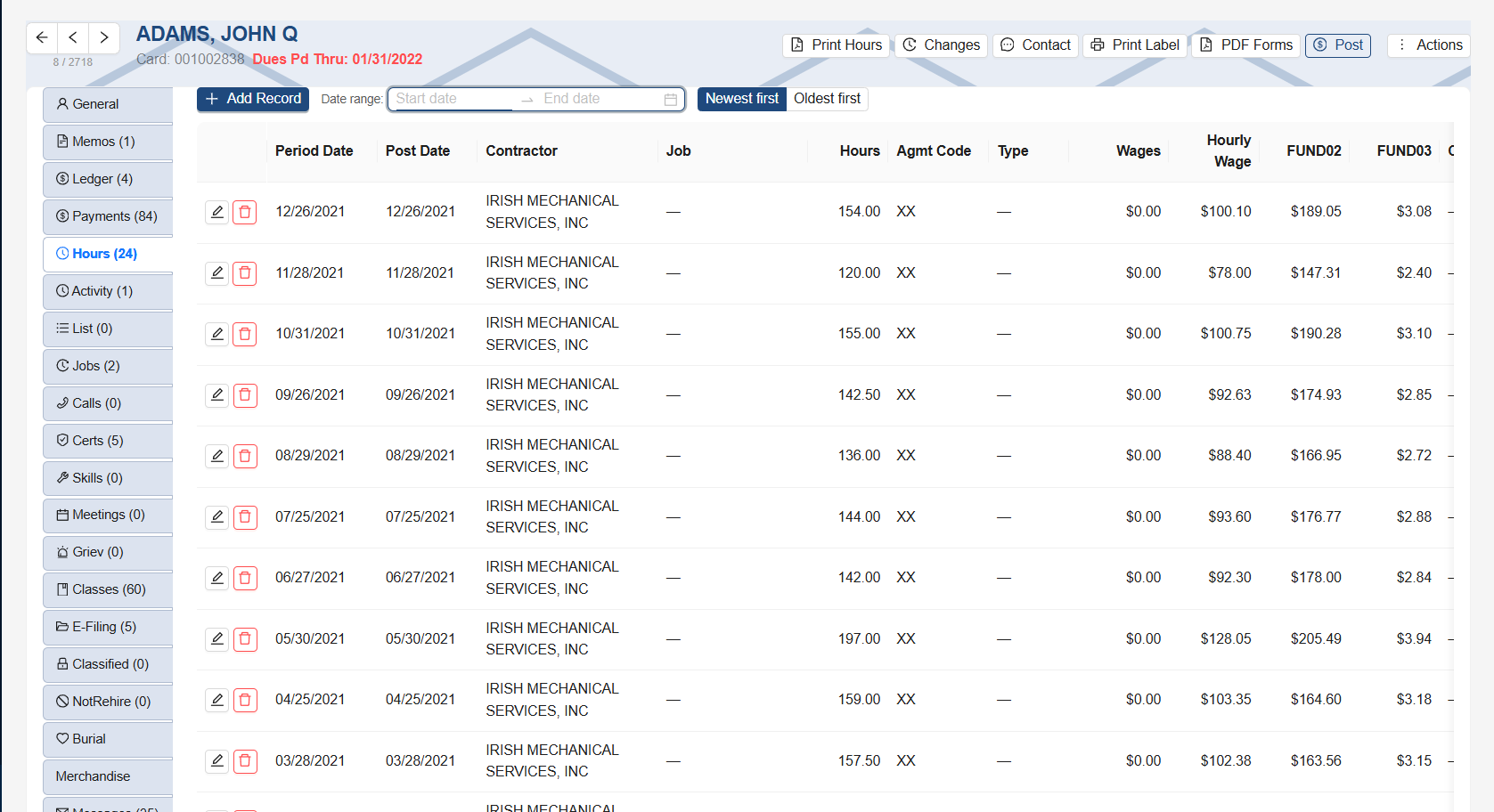Image resolution: width=1494 pixels, height=812 pixels.
Task: Sort records by Oldest first
Action: click(827, 99)
